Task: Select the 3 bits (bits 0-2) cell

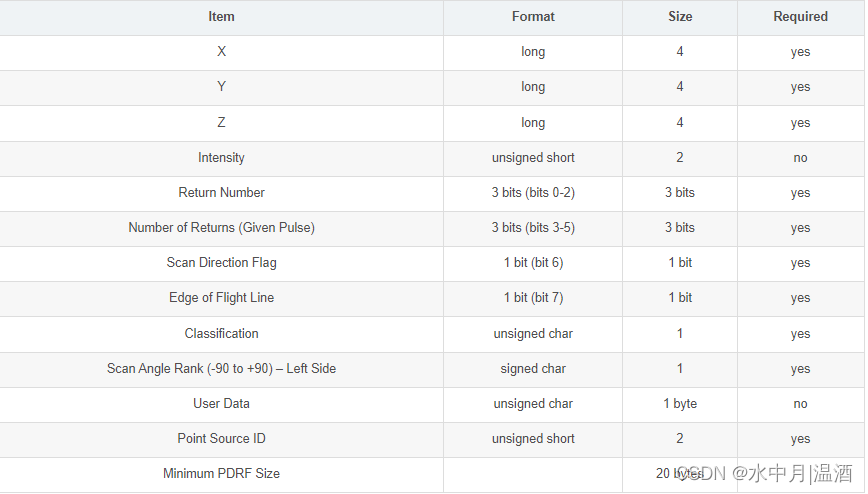Action: (533, 193)
